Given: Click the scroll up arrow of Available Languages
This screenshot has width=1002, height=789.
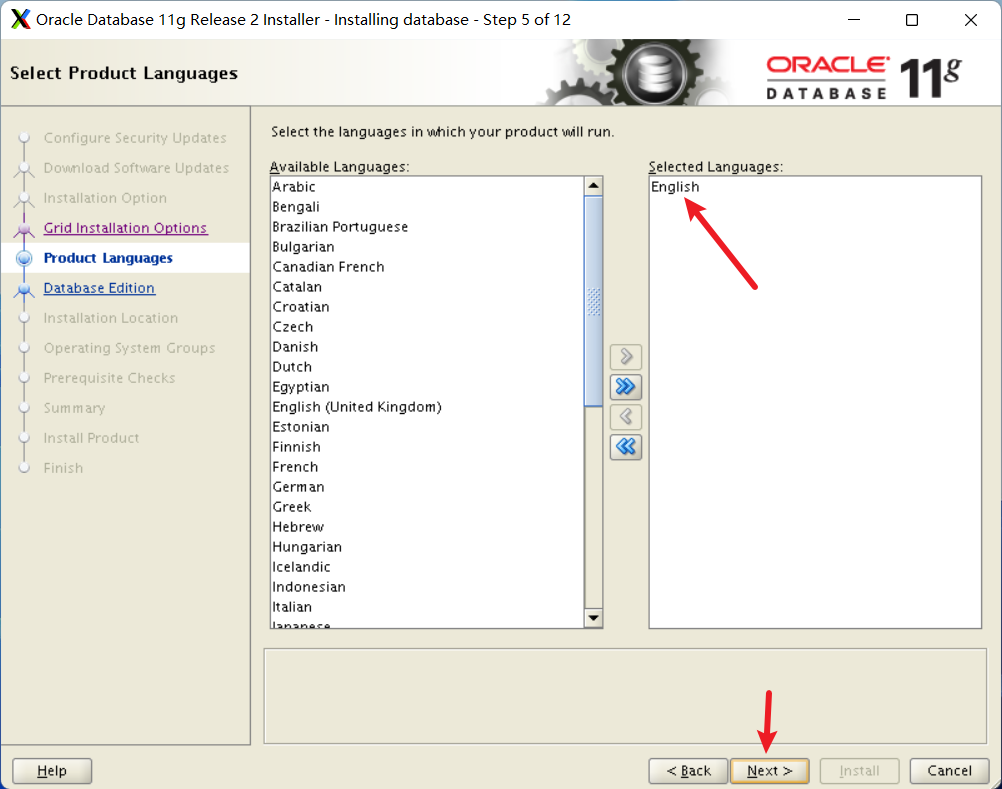Looking at the screenshot, I should click(594, 186).
